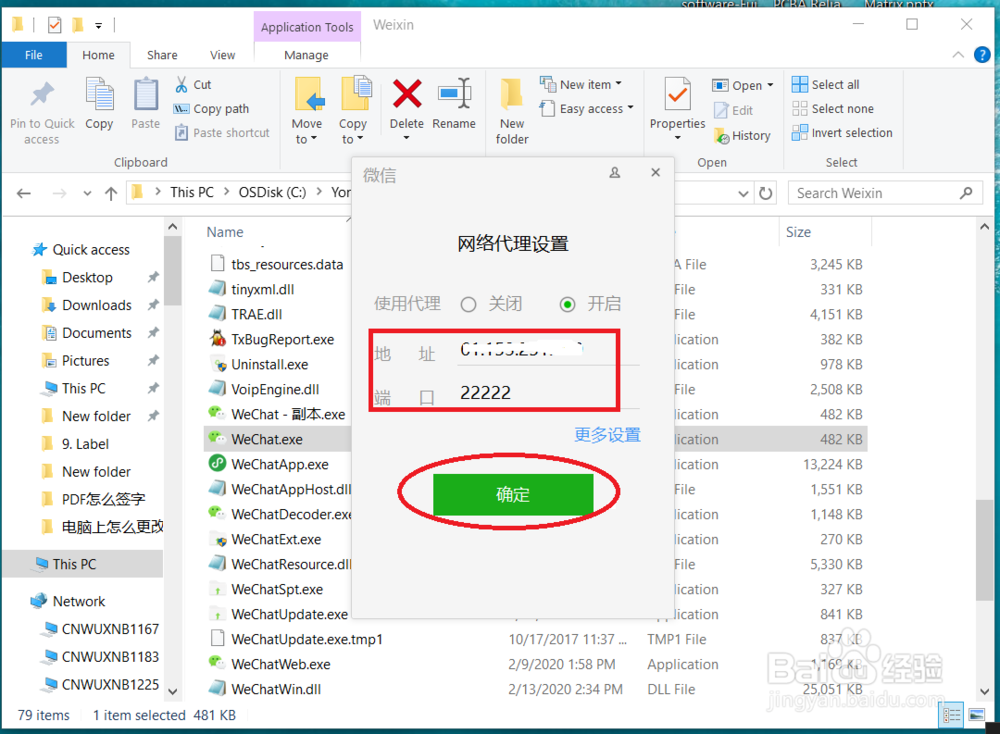Viewport: 1000px width, 734px height.
Task: Click the file list vertical scrollbar thumb
Action: click(983, 550)
